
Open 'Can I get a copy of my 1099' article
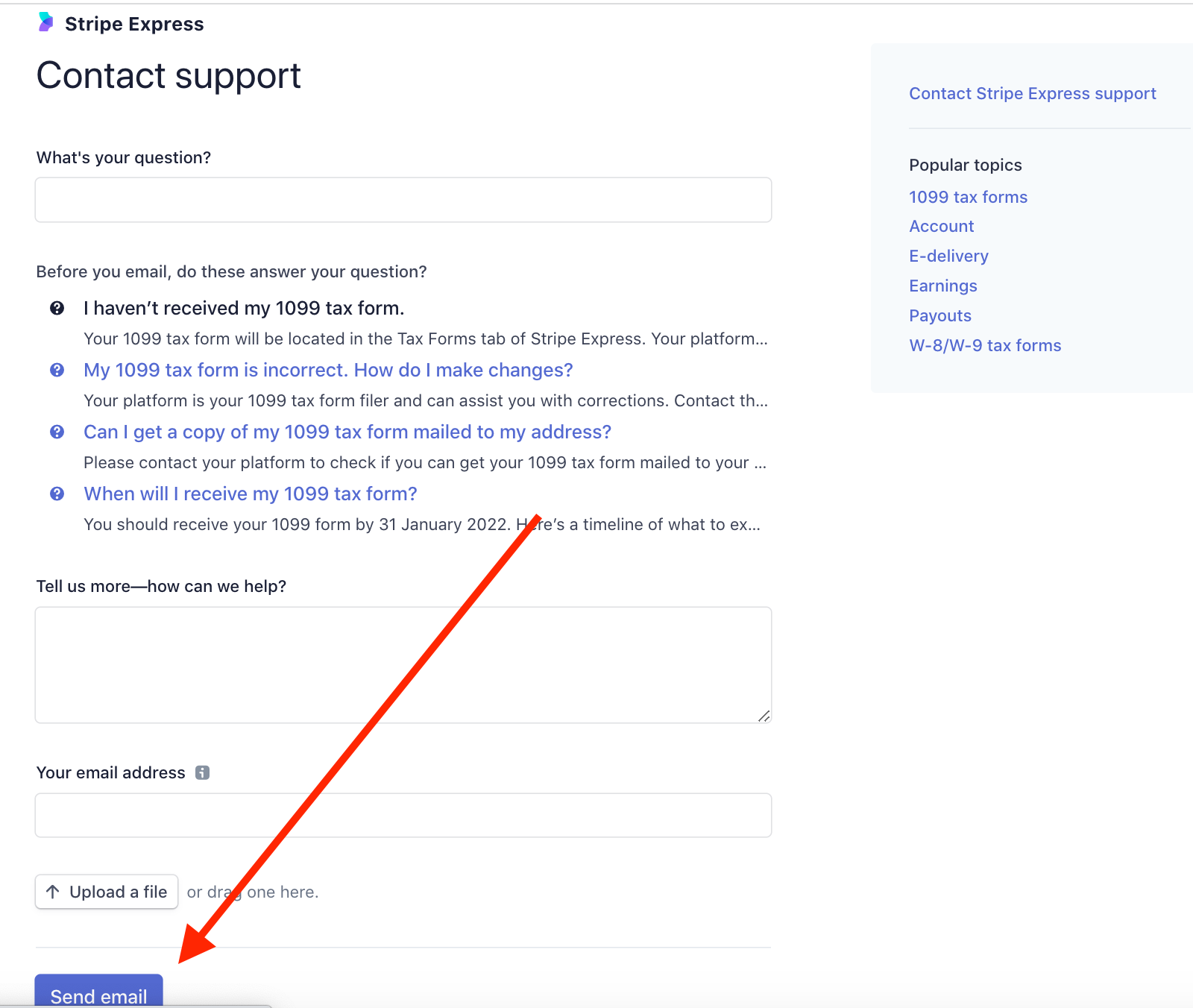tap(347, 432)
